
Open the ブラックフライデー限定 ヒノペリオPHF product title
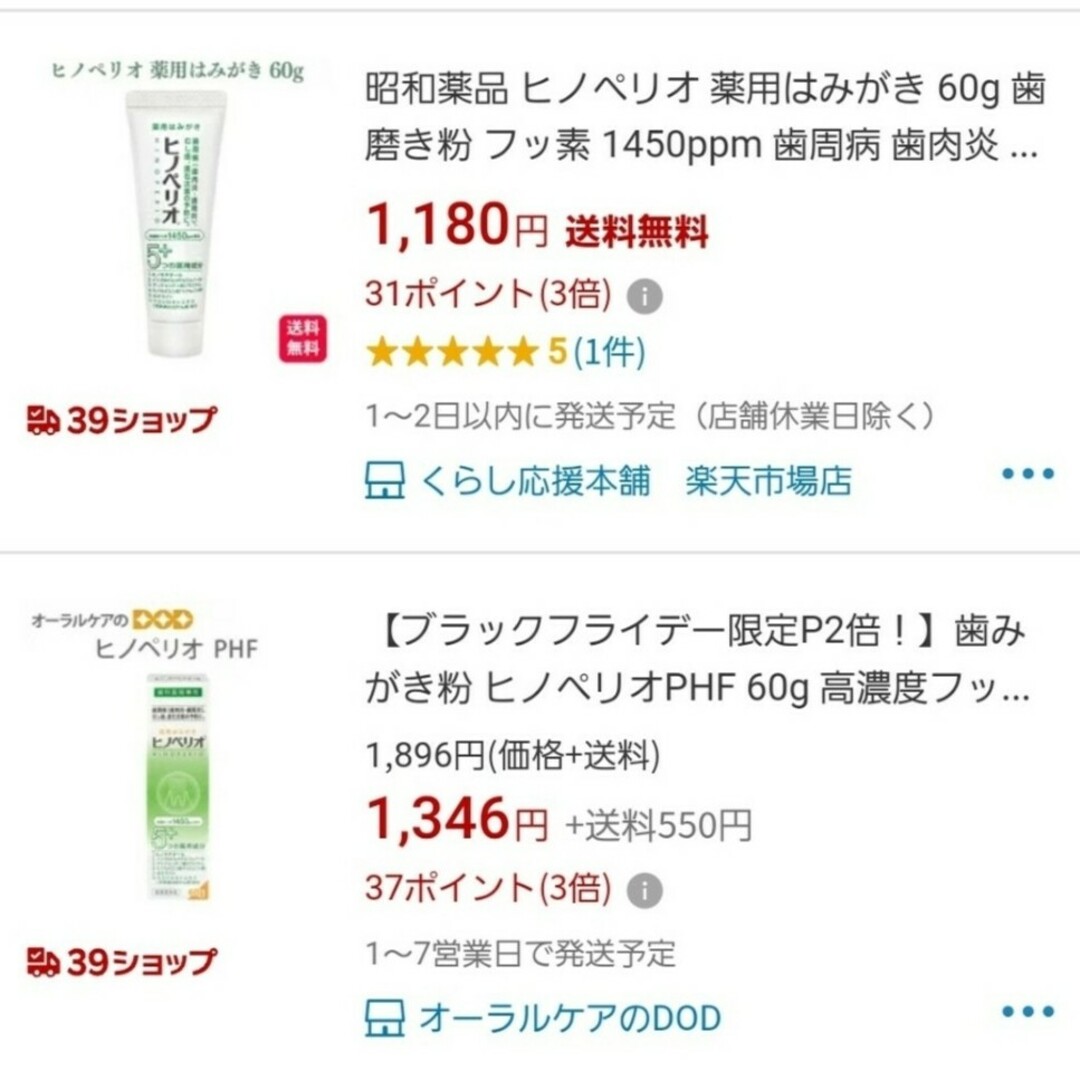[697, 659]
